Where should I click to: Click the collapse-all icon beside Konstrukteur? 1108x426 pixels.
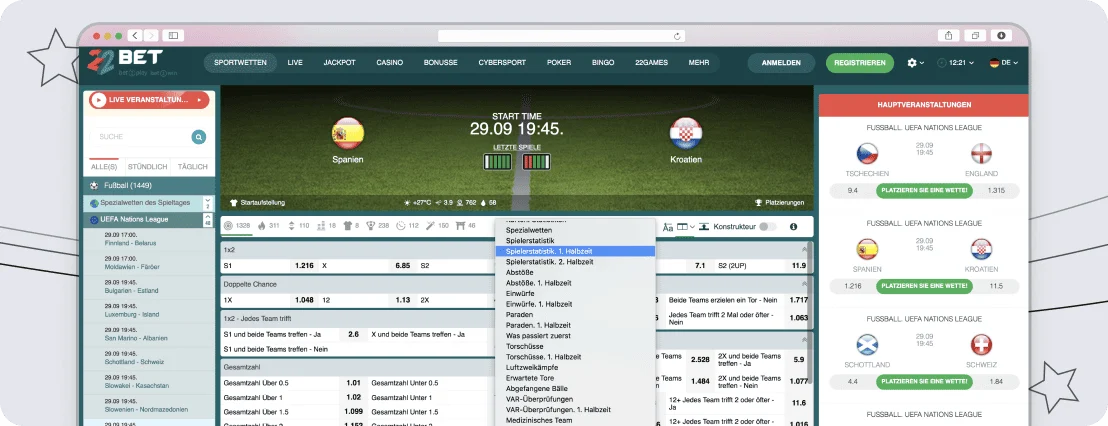click(703, 227)
